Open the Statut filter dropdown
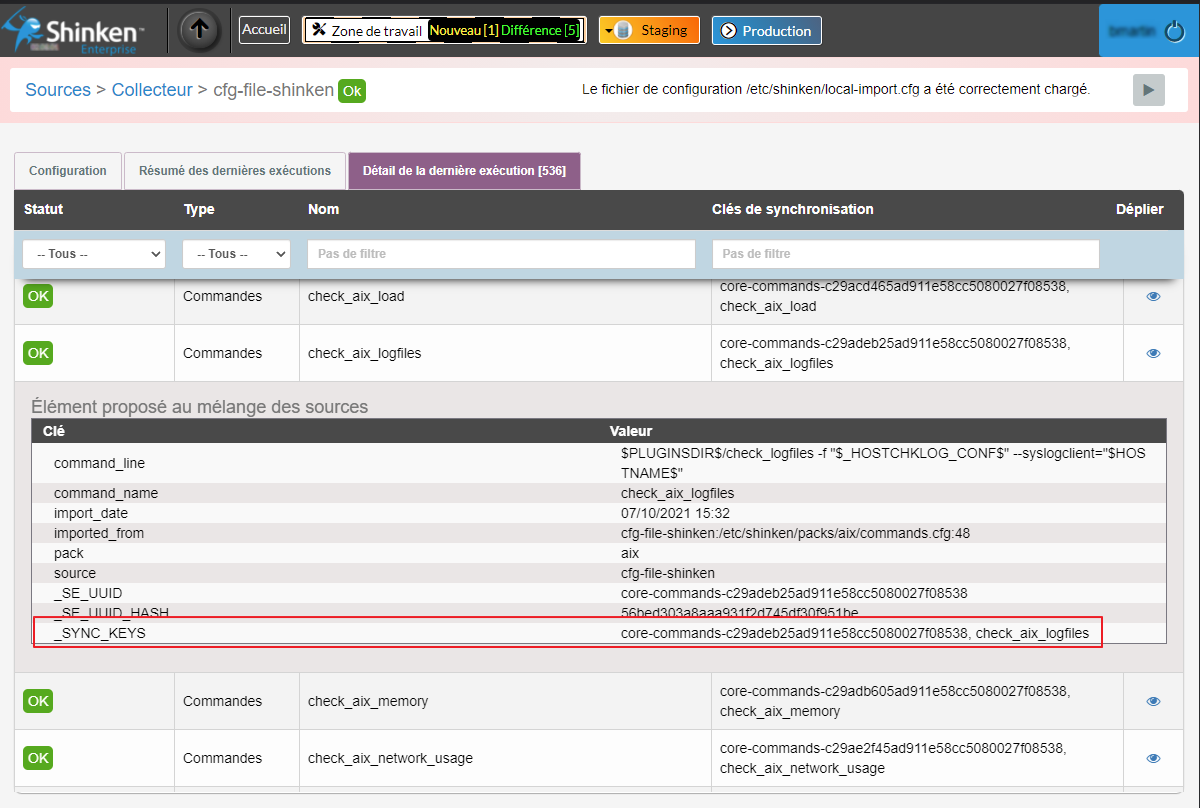Image resolution: width=1200 pixels, height=808 pixels. click(94, 254)
